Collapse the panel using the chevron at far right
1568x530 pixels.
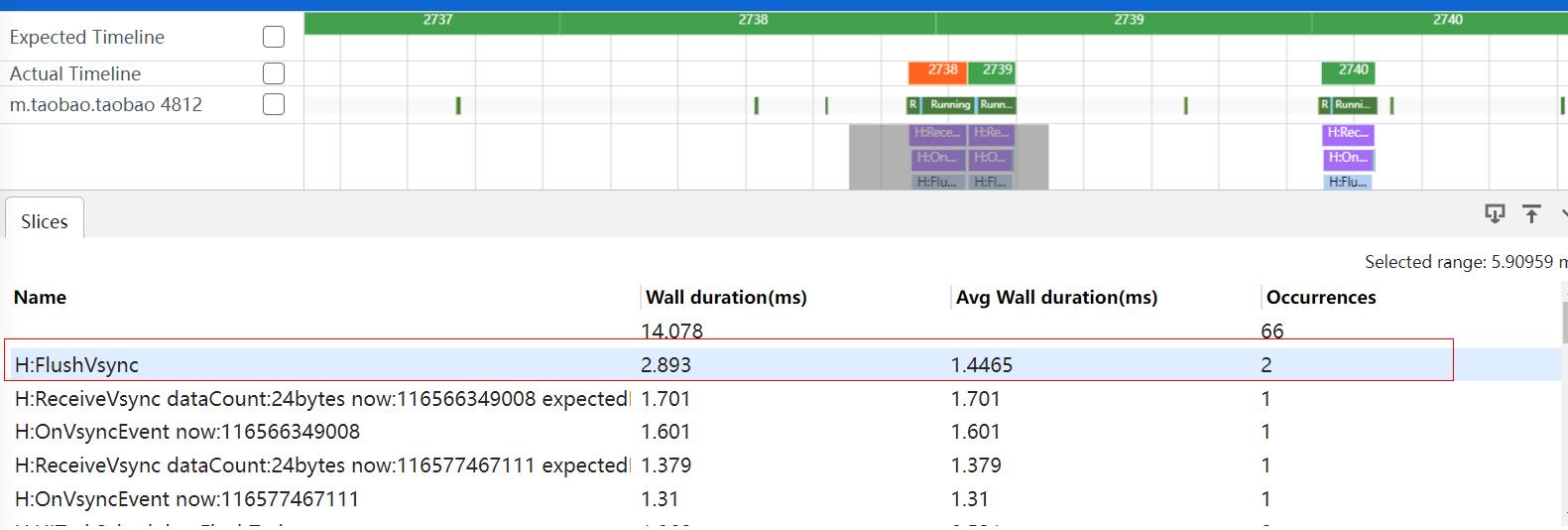click(x=1563, y=213)
